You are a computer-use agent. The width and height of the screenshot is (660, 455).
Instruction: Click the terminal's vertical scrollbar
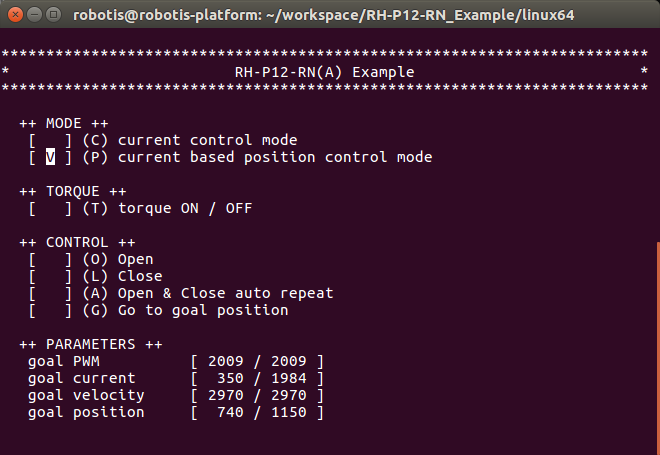[656, 340]
